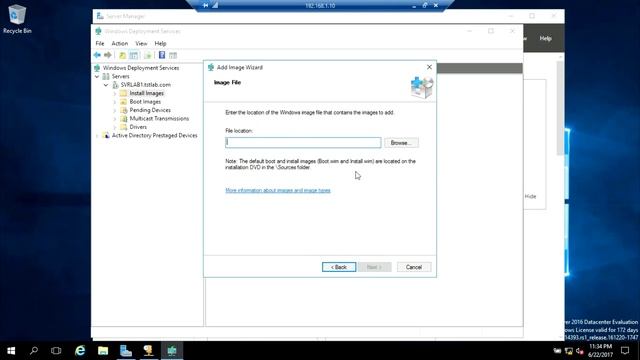Open Task View from the taskbar
The image size is (640, 360).
(56, 351)
